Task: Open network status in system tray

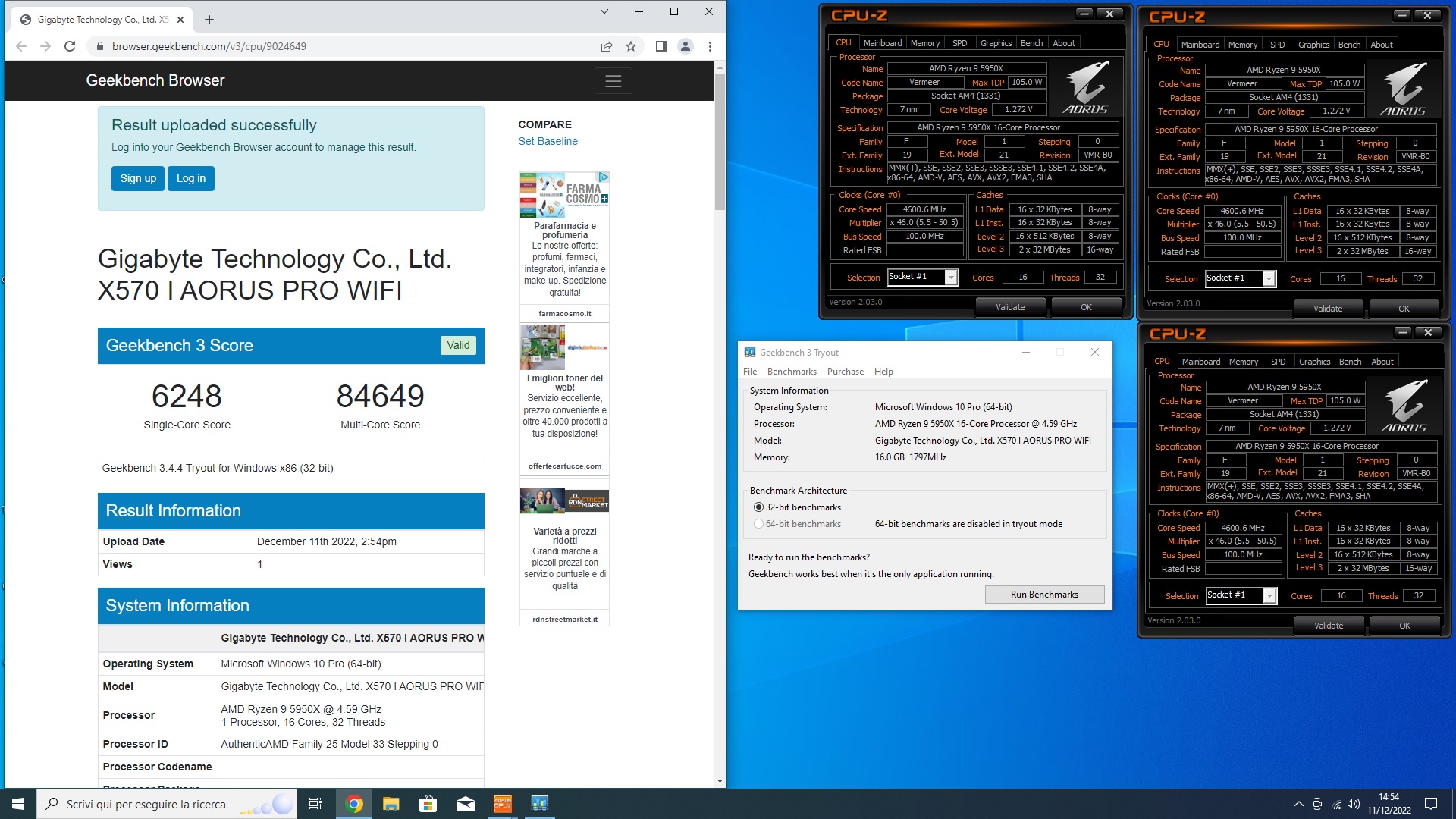Action: point(1336,804)
